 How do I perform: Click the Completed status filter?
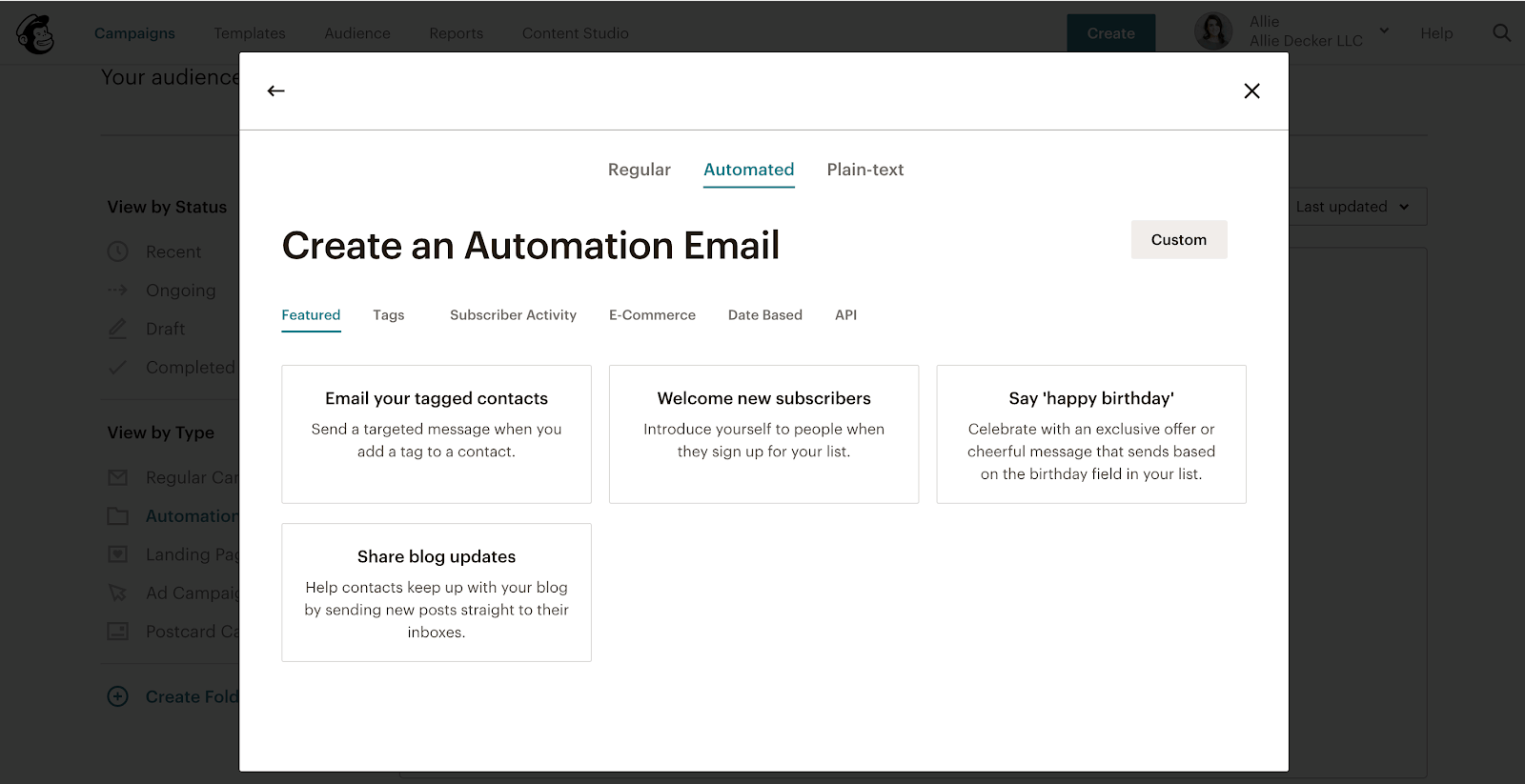click(x=191, y=368)
